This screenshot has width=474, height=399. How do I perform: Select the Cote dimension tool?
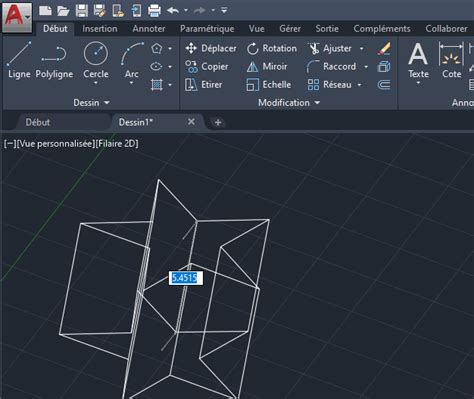click(451, 60)
